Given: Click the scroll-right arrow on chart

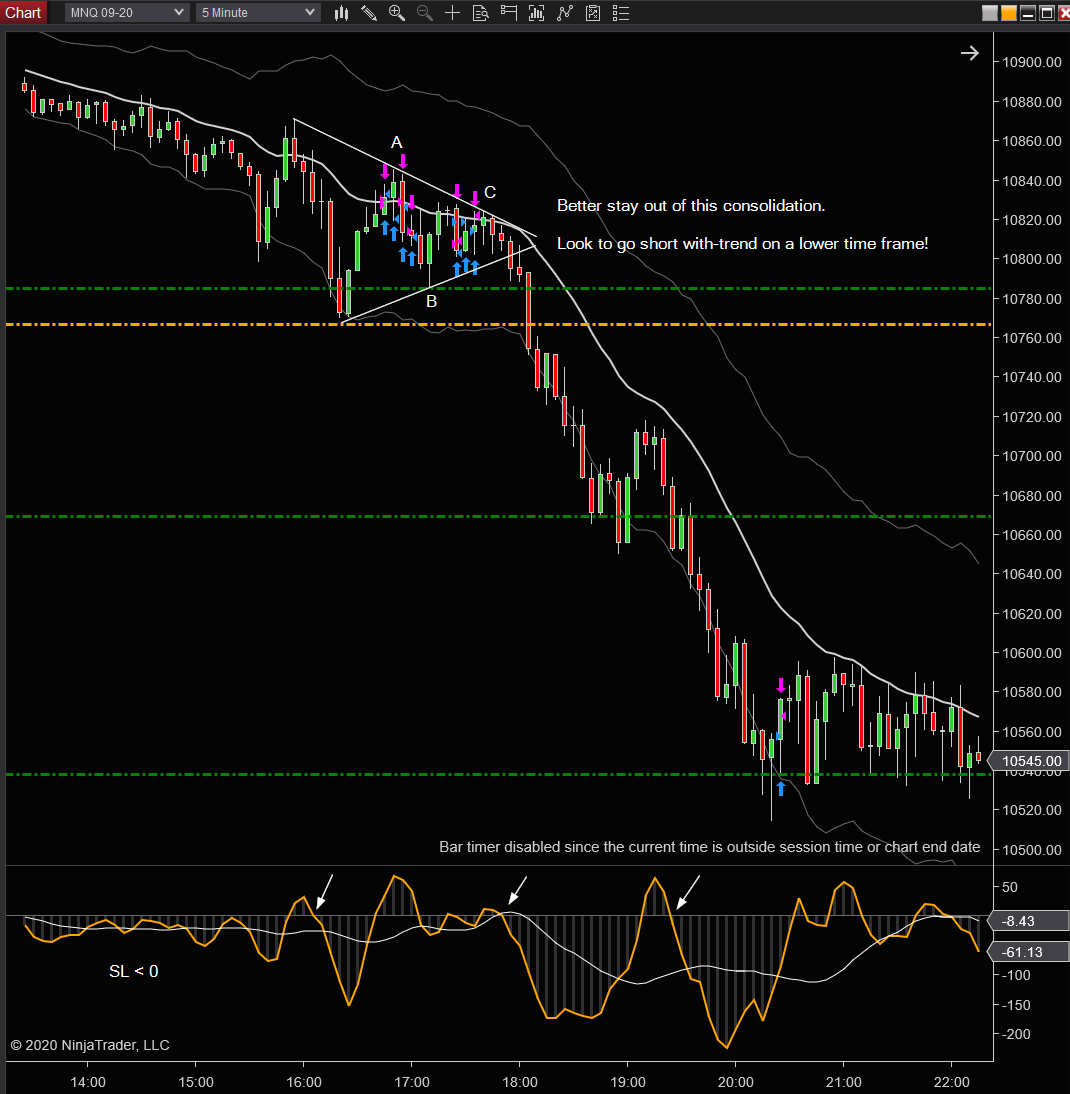Looking at the screenshot, I should (970, 53).
